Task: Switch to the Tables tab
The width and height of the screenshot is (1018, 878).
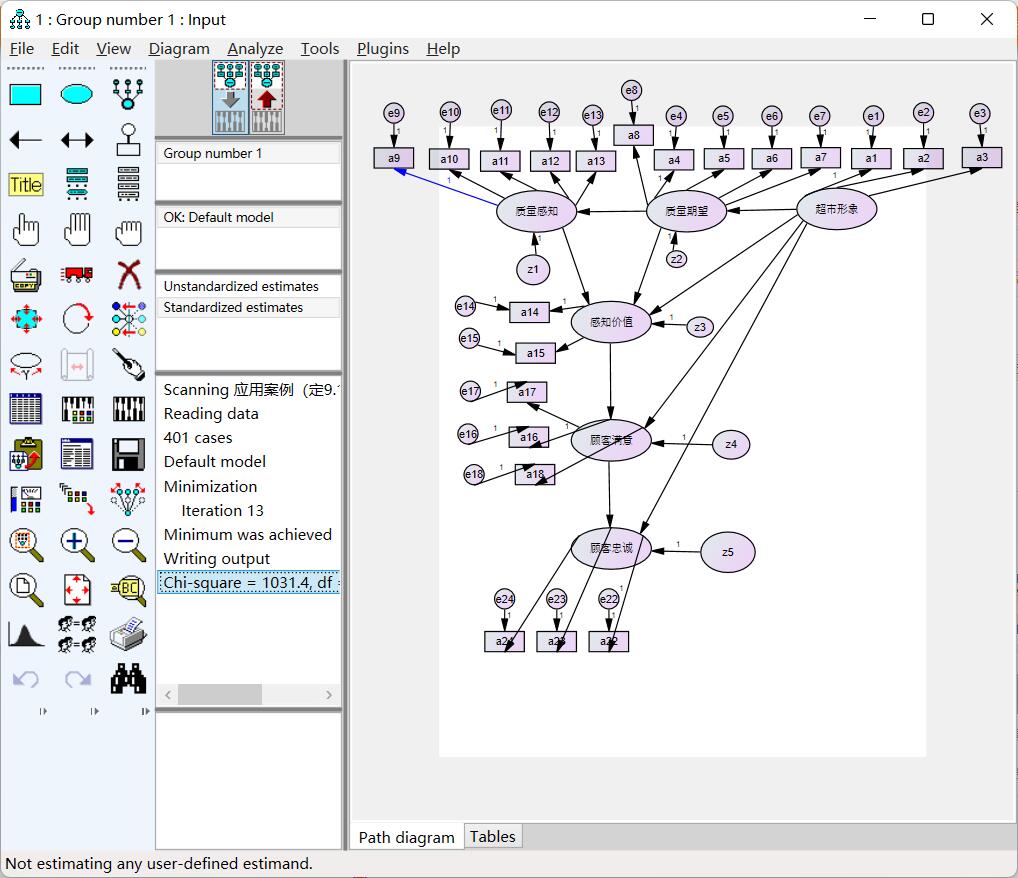Action: [x=493, y=837]
